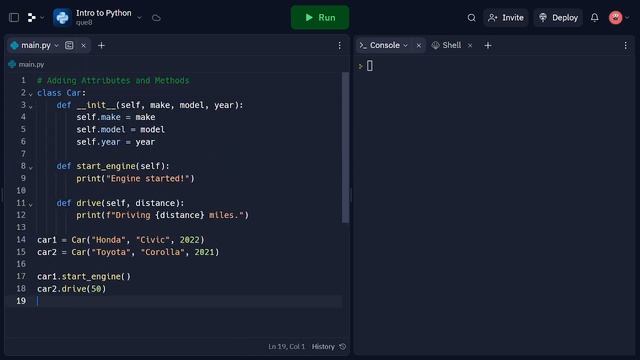Click the "Engine started!" string
Screen dimensions: 640x360
pyautogui.click(x=148, y=178)
